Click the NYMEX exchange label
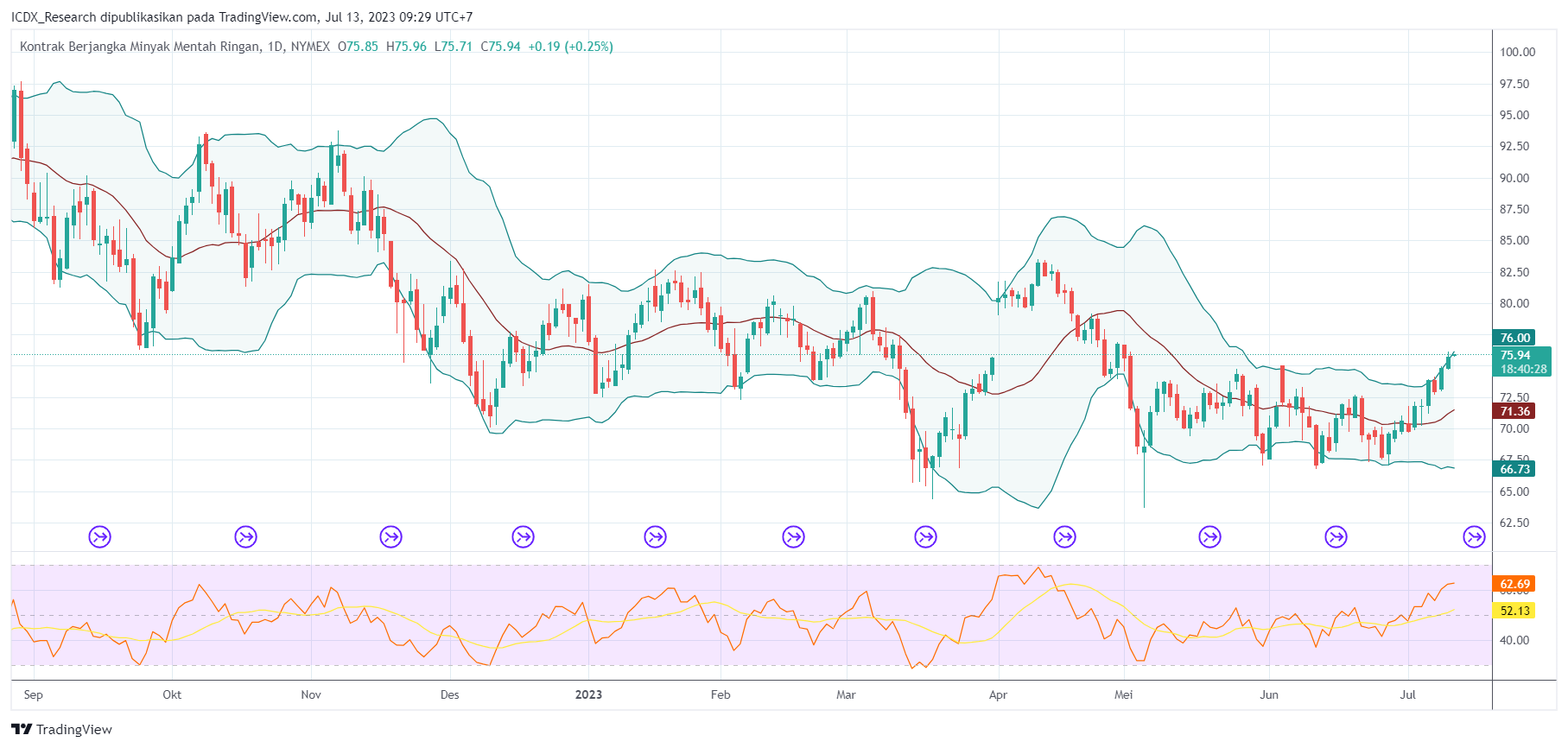The height and width of the screenshot is (748, 1568). [x=310, y=47]
